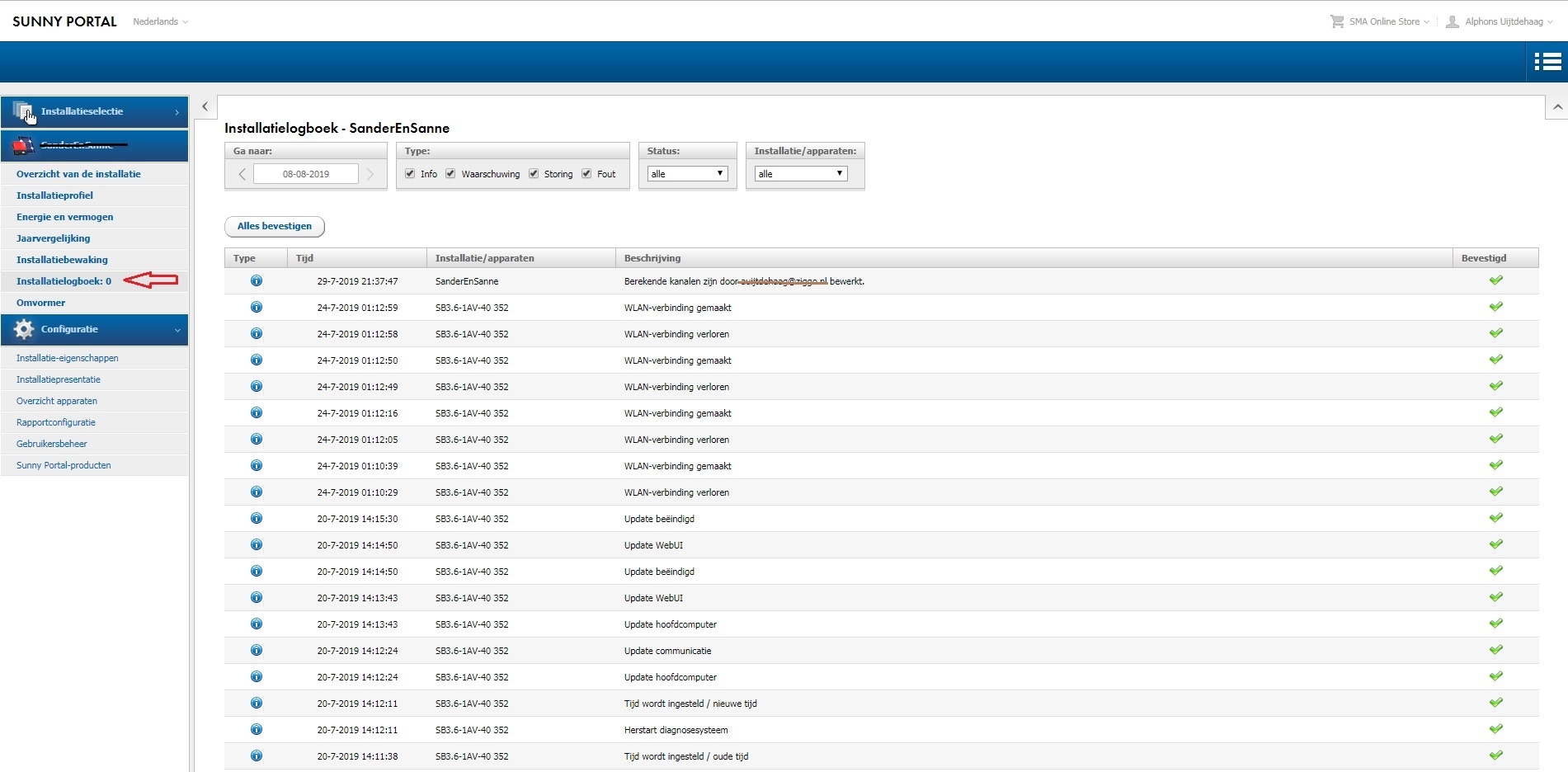This screenshot has width=1568, height=772.
Task: Click info icon for 20-7-2019 14:15:30 entry
Action: [x=257, y=519]
